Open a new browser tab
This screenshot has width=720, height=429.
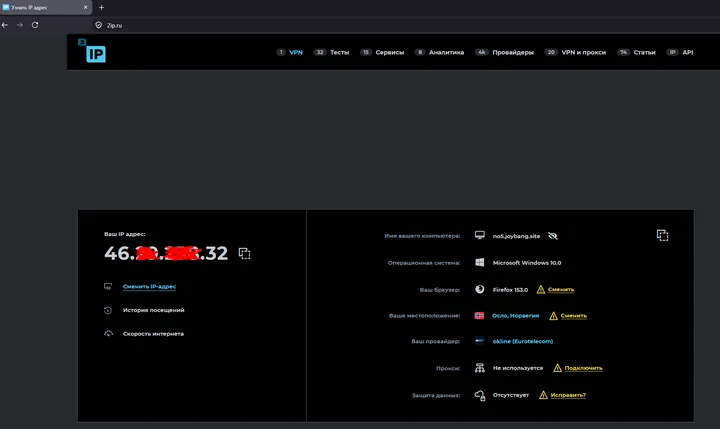(x=101, y=7)
